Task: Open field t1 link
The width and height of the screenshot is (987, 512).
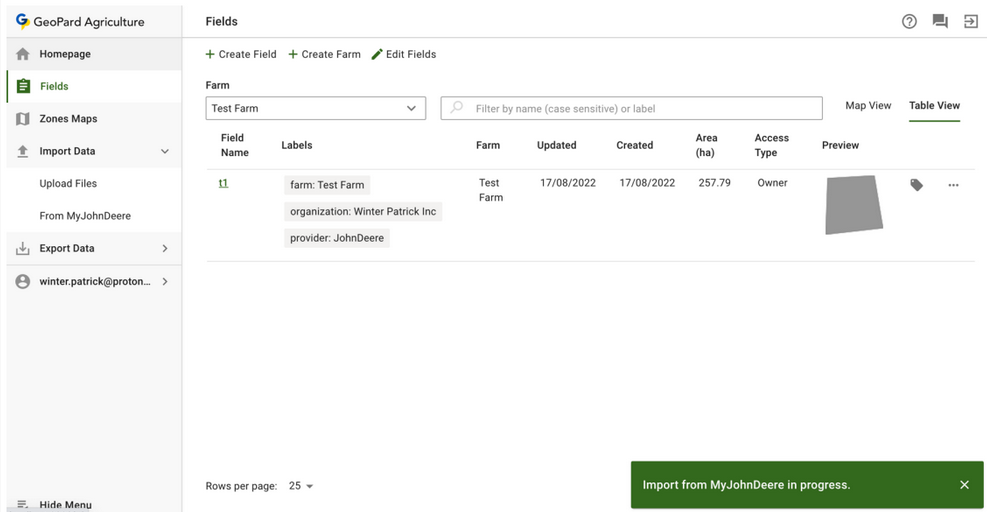Action: coord(223,183)
